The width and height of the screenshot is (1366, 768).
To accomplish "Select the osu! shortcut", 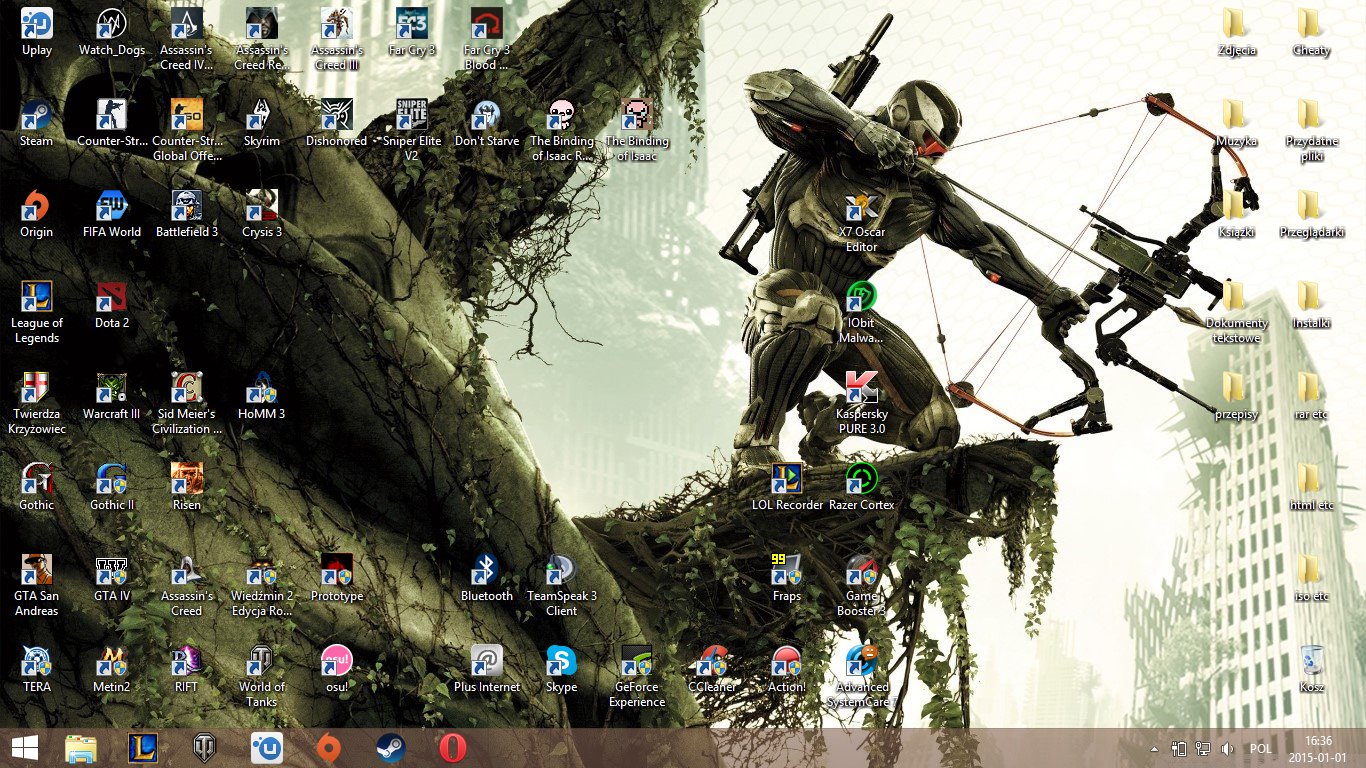I will coord(337,669).
